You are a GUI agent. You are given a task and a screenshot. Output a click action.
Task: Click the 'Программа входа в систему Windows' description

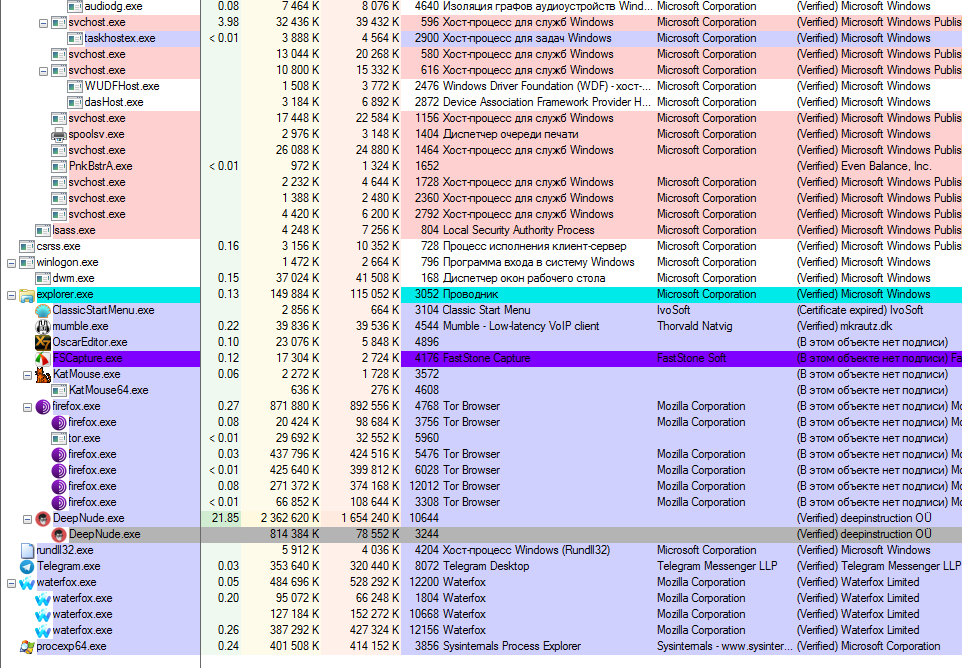click(539, 263)
